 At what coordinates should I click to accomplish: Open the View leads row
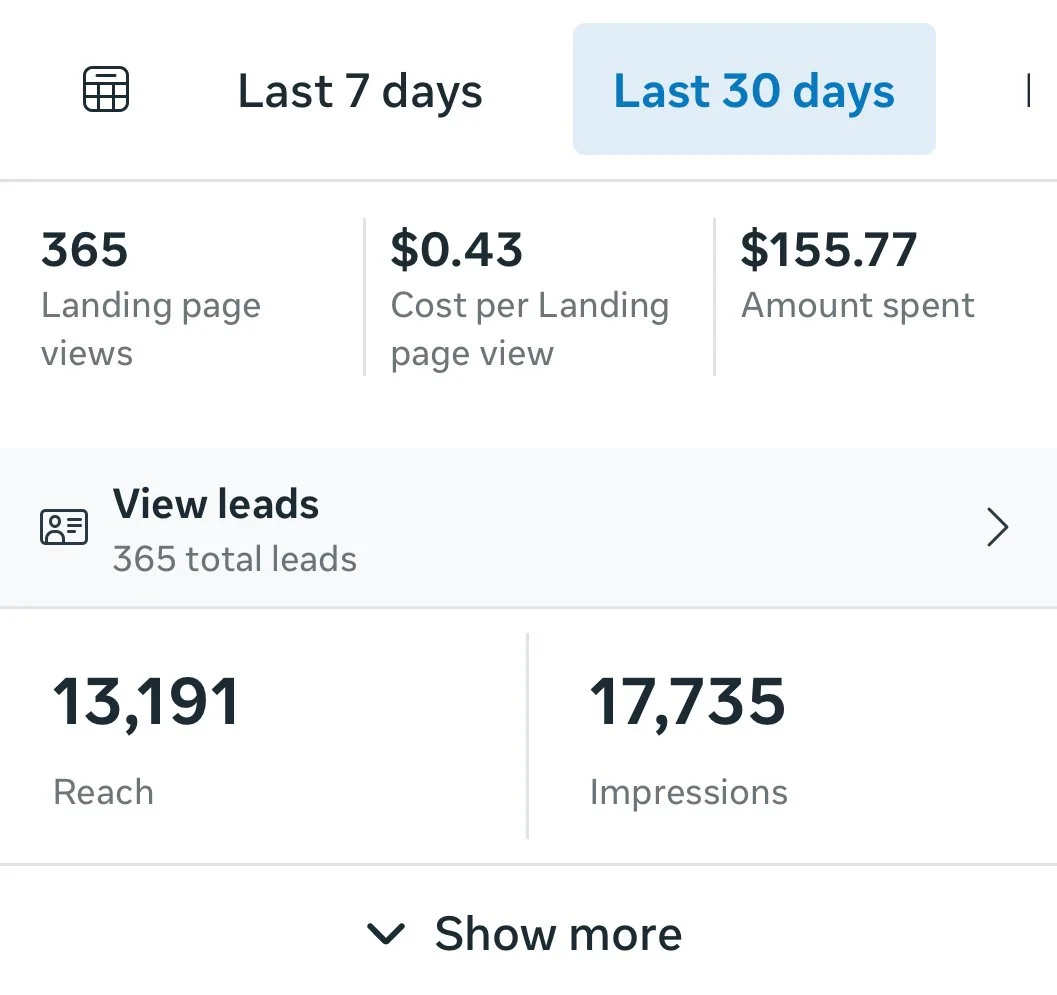click(x=528, y=527)
